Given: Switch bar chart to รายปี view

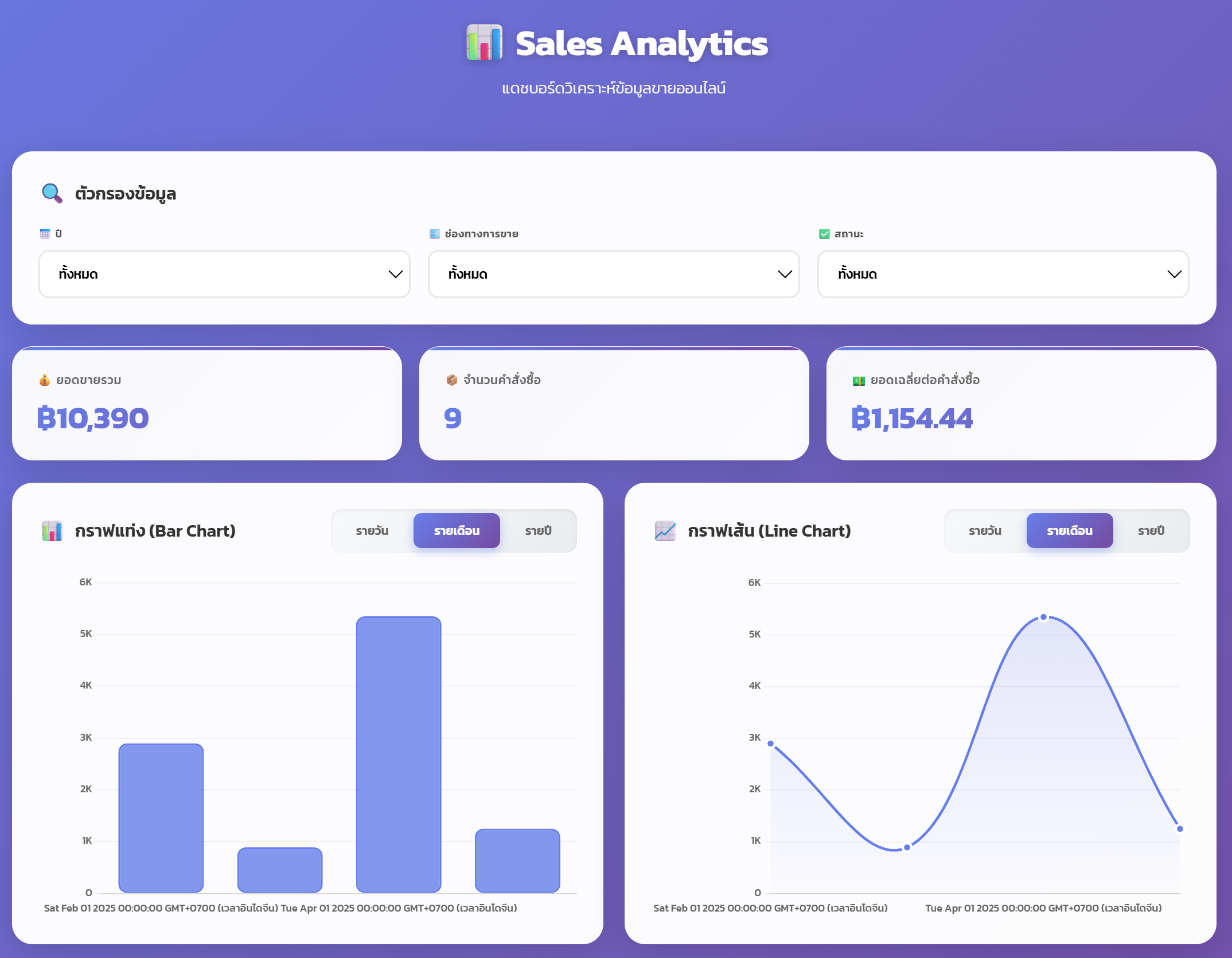Looking at the screenshot, I should pyautogui.click(x=538, y=531).
